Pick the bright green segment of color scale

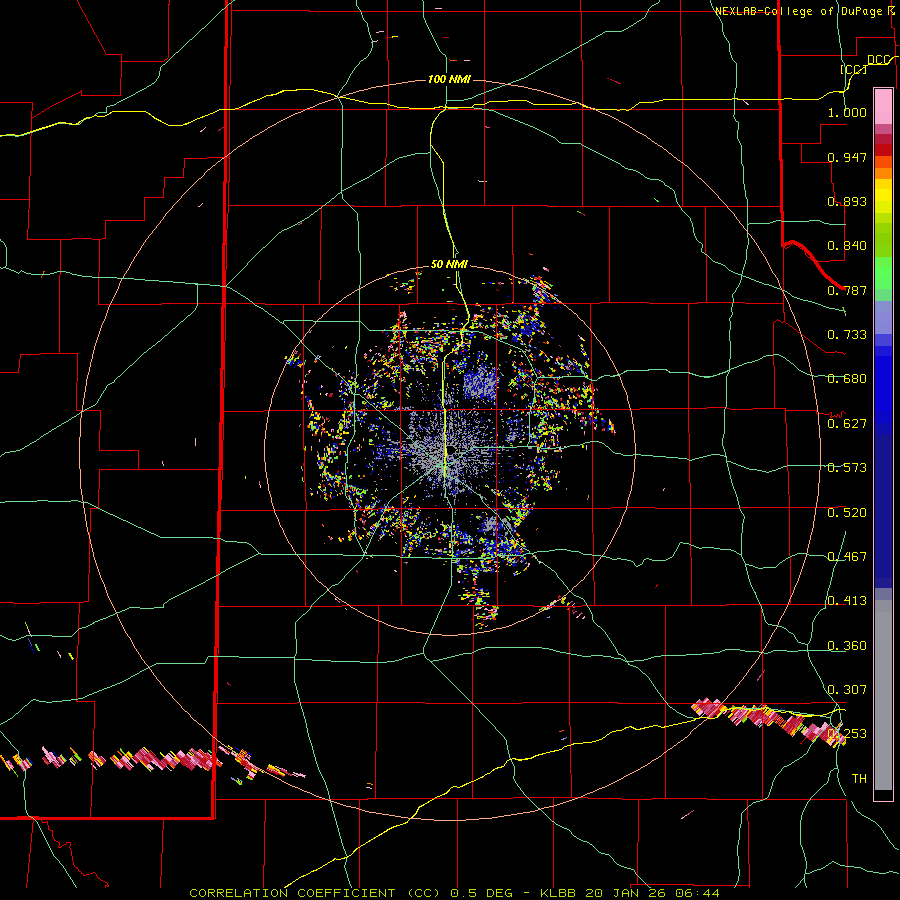click(x=883, y=273)
